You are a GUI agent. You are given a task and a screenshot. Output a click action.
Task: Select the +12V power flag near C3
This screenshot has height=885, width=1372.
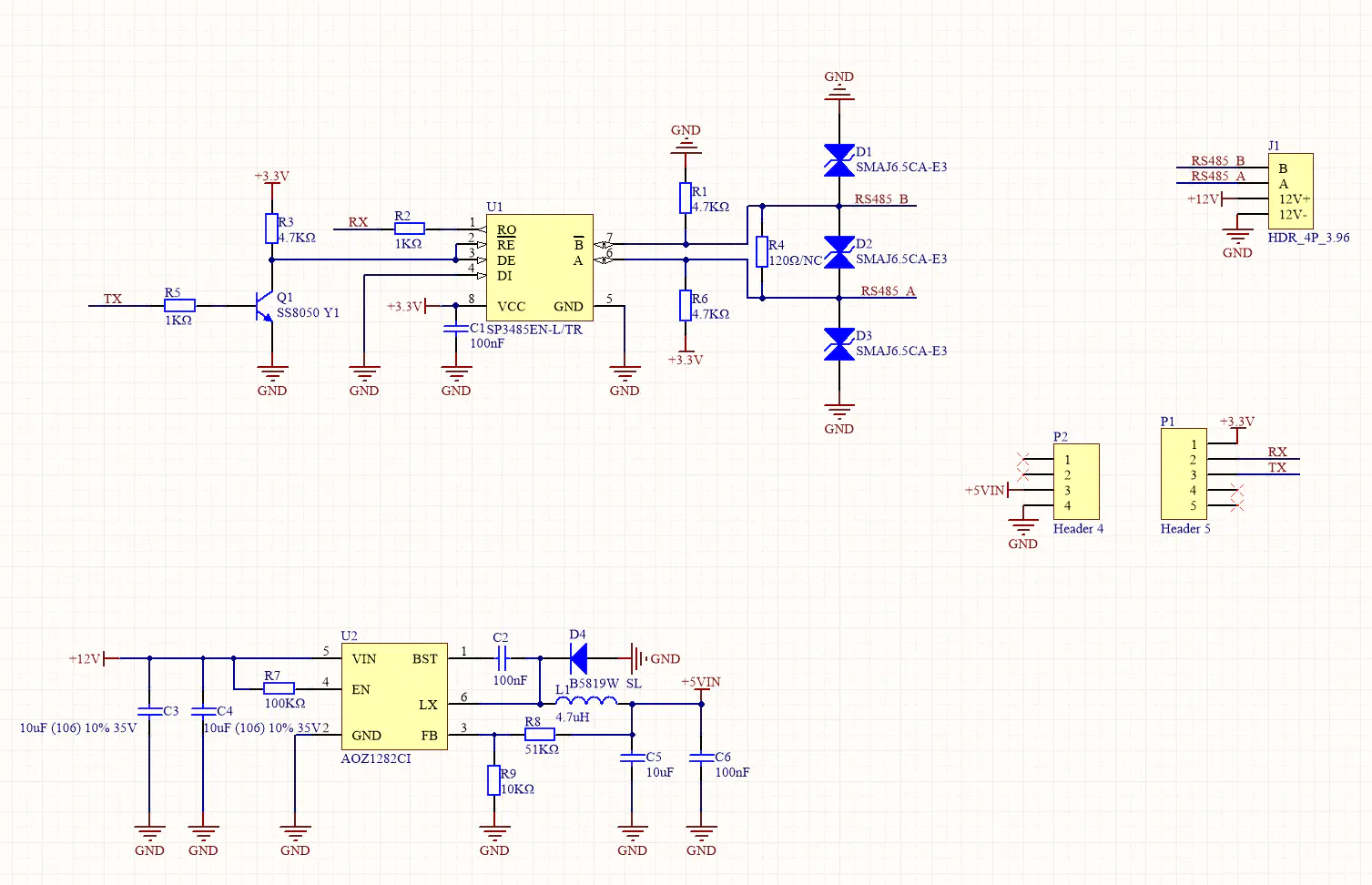85,657
